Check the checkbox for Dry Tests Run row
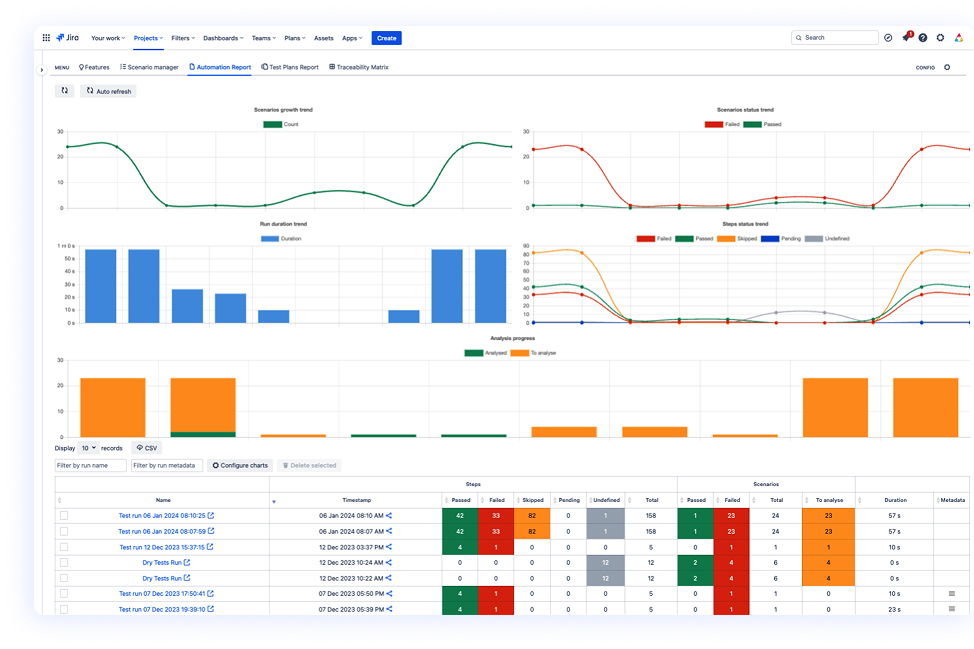This screenshot has width=974, height=649. [62, 562]
